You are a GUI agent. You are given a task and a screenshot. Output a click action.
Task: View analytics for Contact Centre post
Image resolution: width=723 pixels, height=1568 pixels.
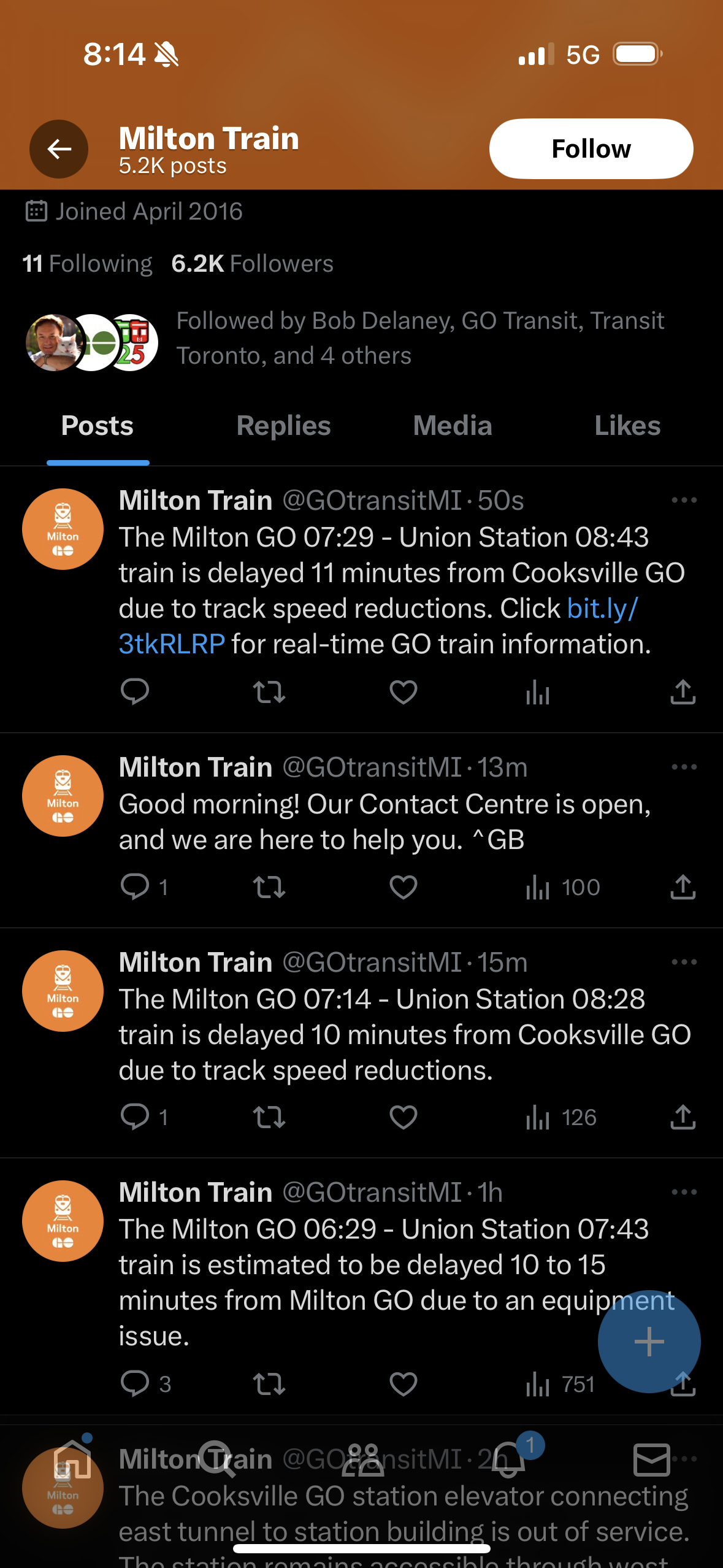coord(538,887)
